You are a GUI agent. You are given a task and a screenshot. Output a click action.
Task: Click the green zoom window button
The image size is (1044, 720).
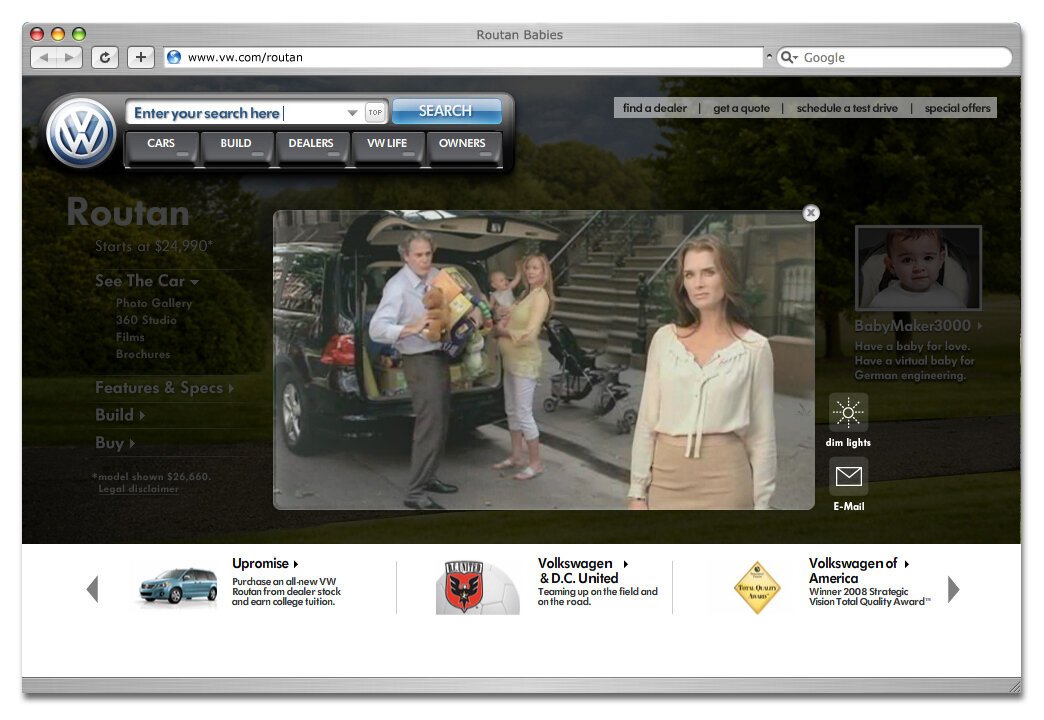pos(79,34)
